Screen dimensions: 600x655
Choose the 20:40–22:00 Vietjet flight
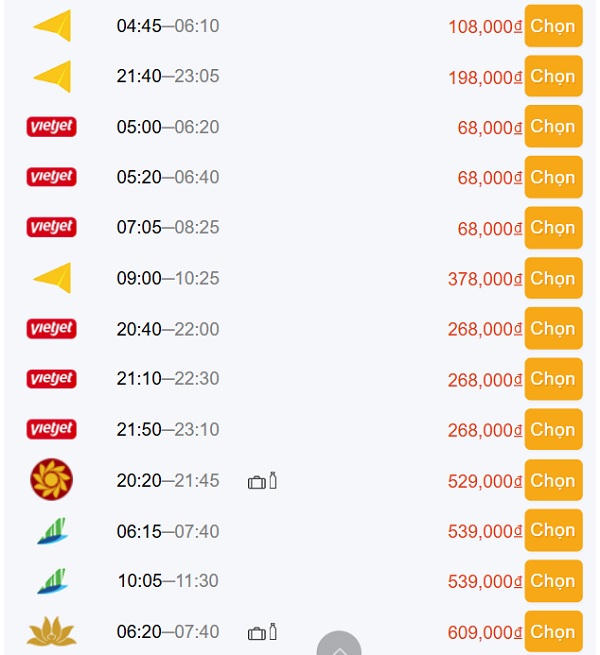pos(553,328)
